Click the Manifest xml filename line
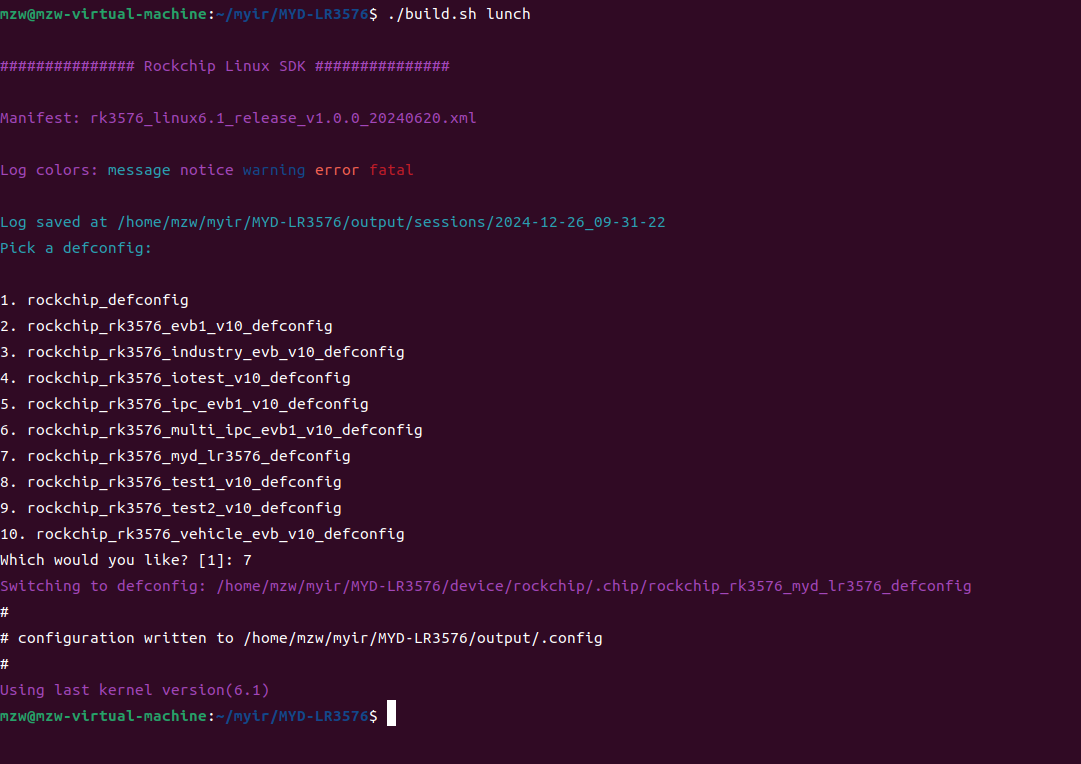The image size is (1081, 764). tap(238, 118)
